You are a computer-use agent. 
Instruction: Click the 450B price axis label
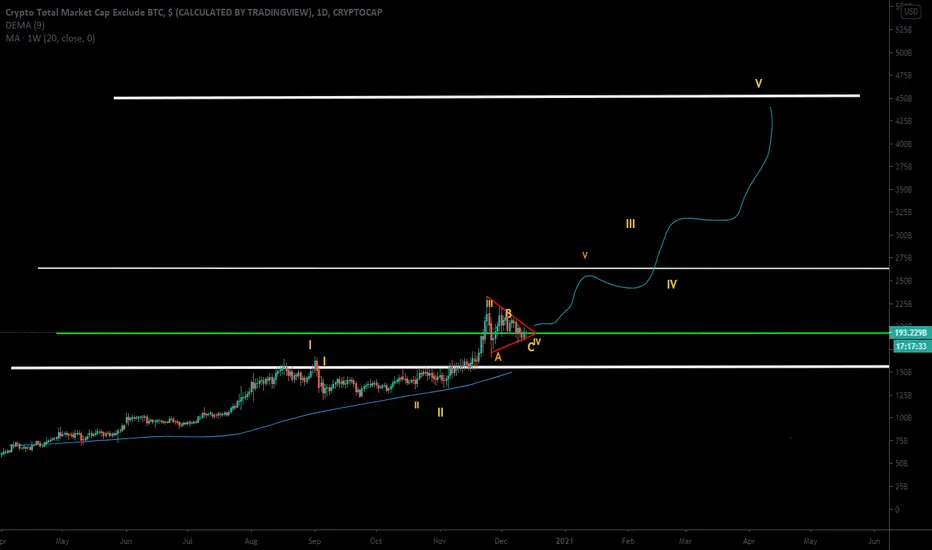click(903, 98)
